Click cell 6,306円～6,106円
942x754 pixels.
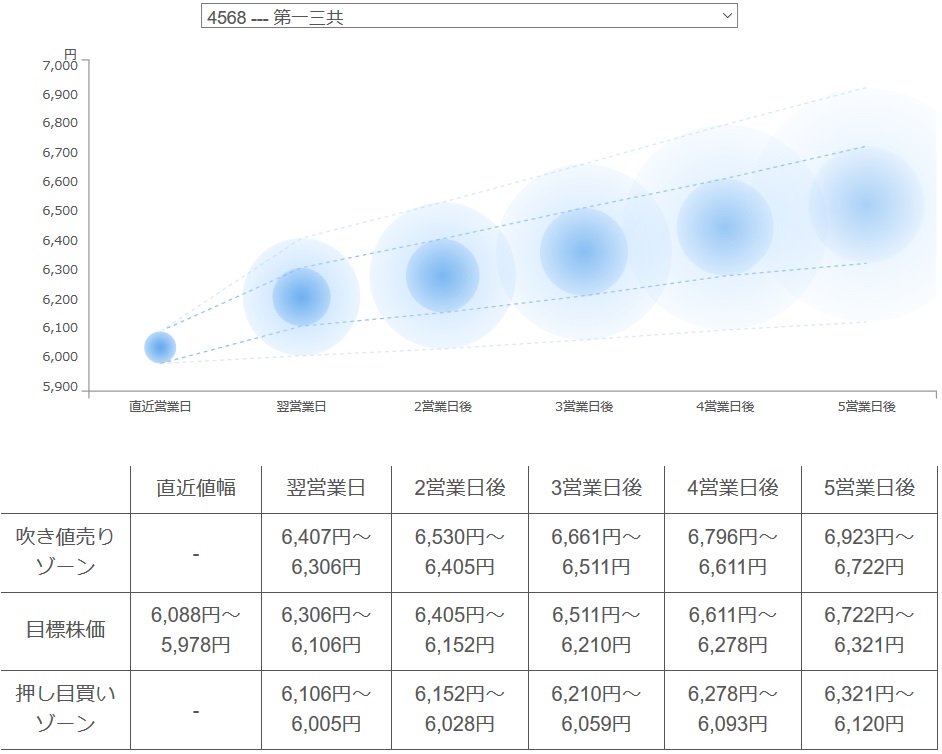click(326, 630)
